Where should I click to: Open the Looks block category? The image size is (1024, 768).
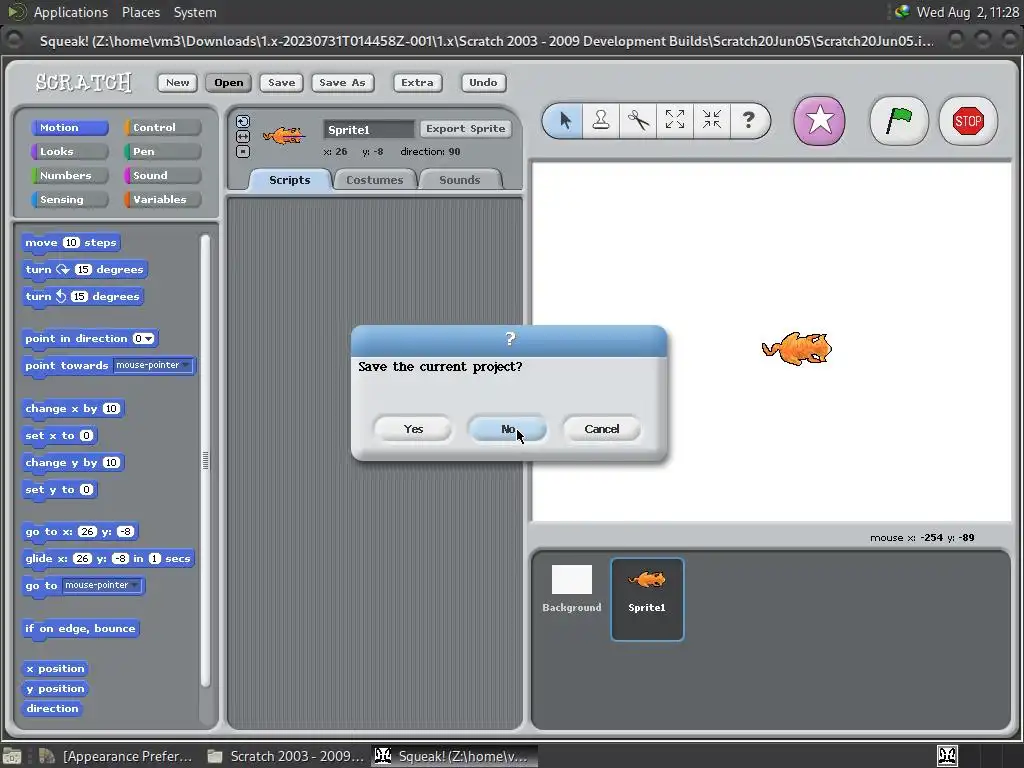(x=69, y=152)
